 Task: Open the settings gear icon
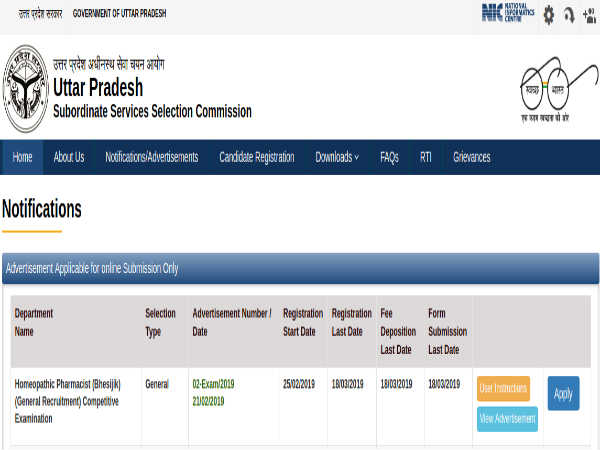pyautogui.click(x=548, y=14)
